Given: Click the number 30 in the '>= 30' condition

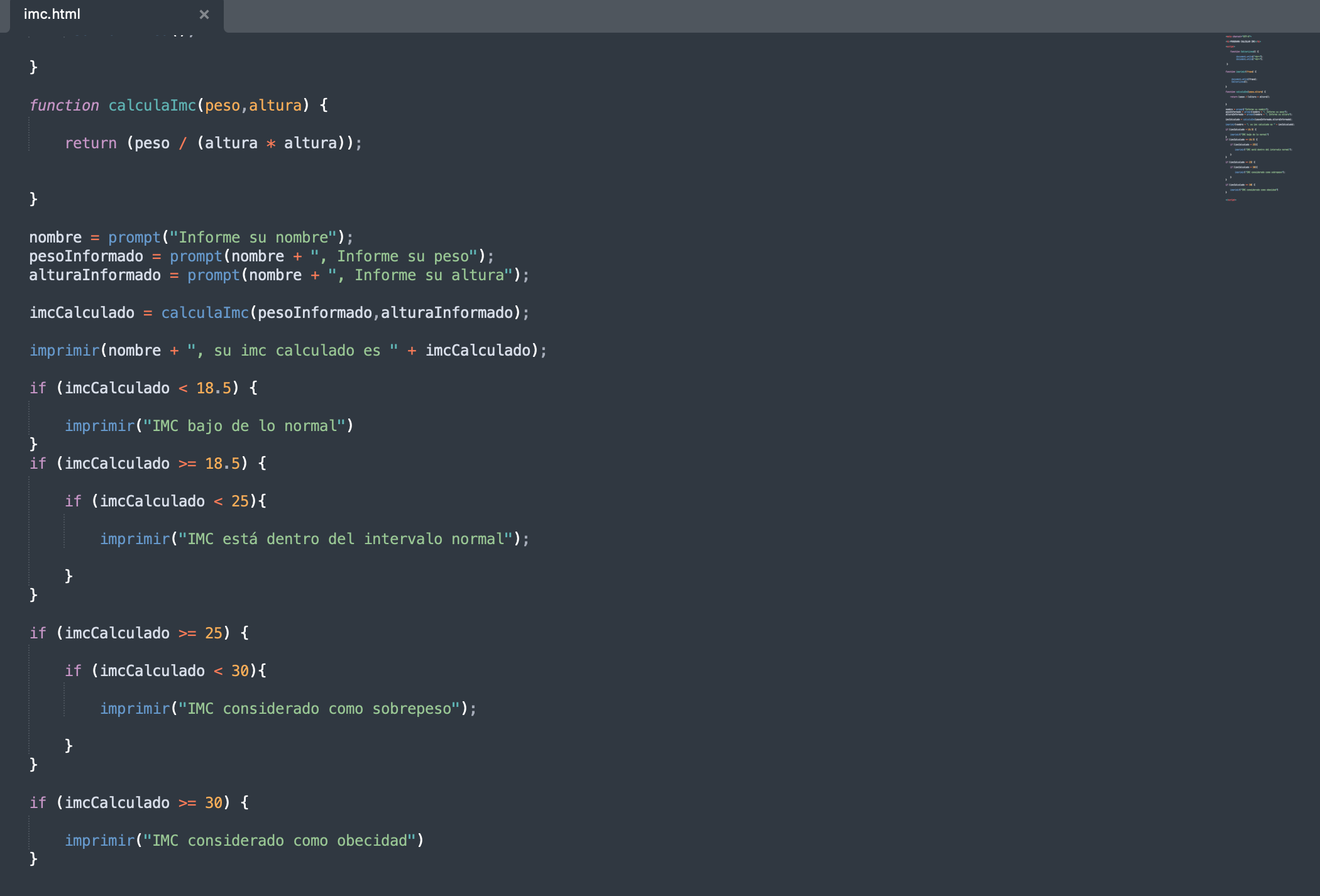Looking at the screenshot, I should (214, 802).
